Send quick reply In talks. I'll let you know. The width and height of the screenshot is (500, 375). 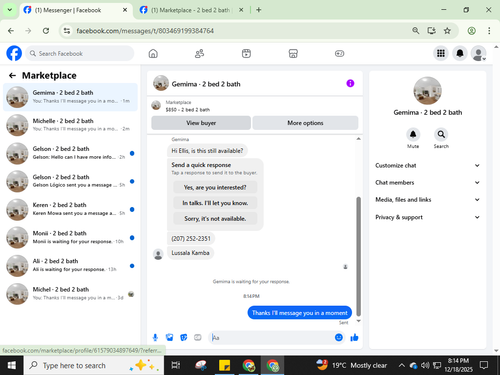[x=215, y=203]
